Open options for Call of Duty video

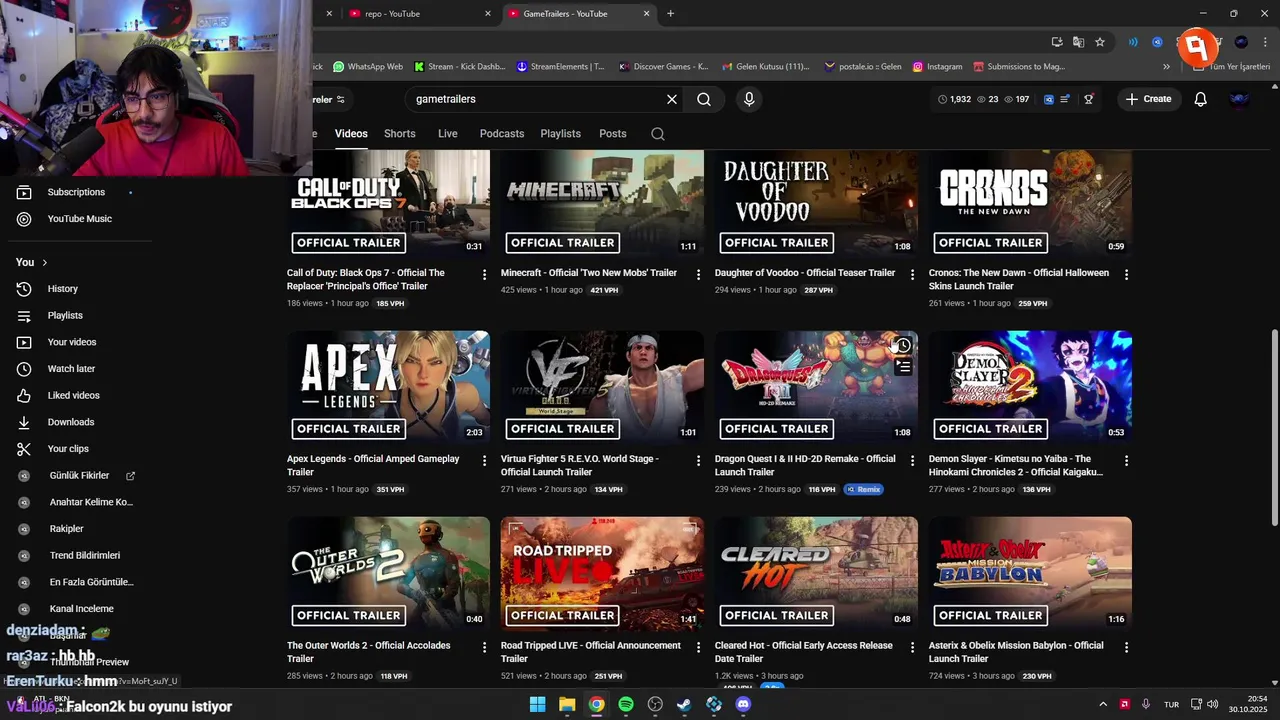(485, 274)
